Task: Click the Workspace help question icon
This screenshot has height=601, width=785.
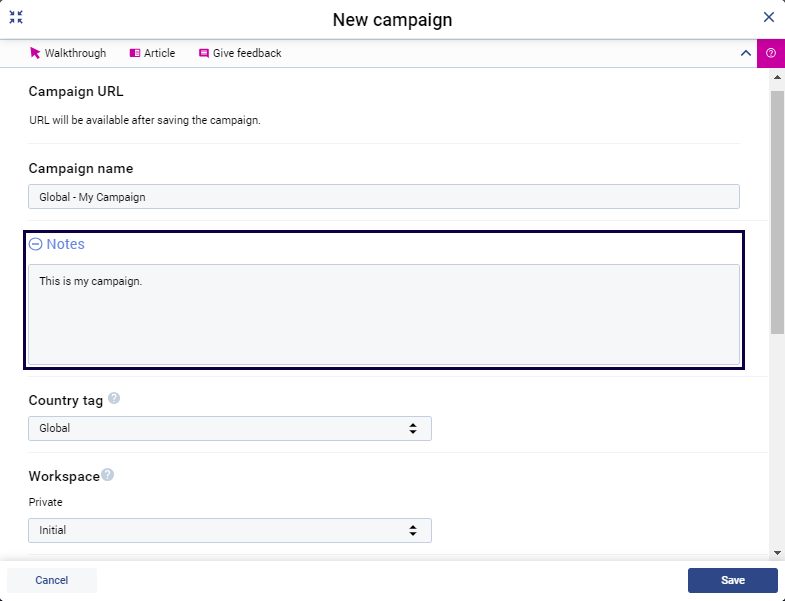Action: coord(107,475)
